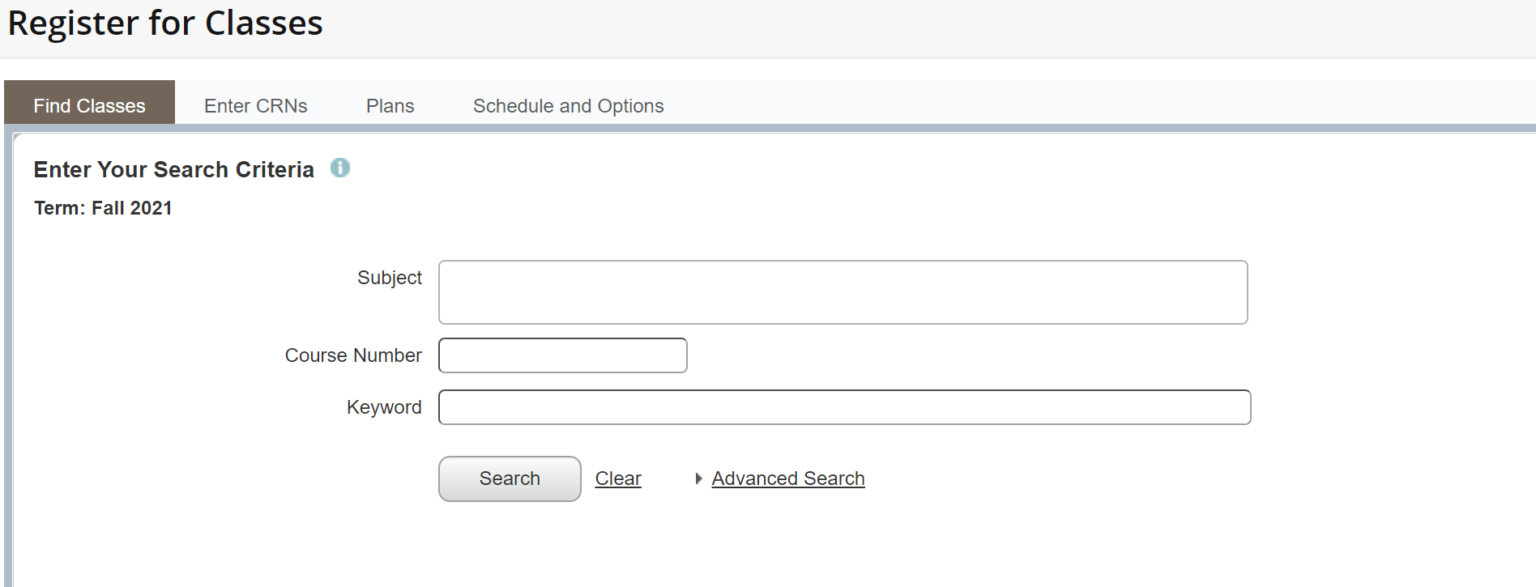The width and height of the screenshot is (1536, 587).
Task: Go to Schedule and Options tab
Action: [x=568, y=106]
